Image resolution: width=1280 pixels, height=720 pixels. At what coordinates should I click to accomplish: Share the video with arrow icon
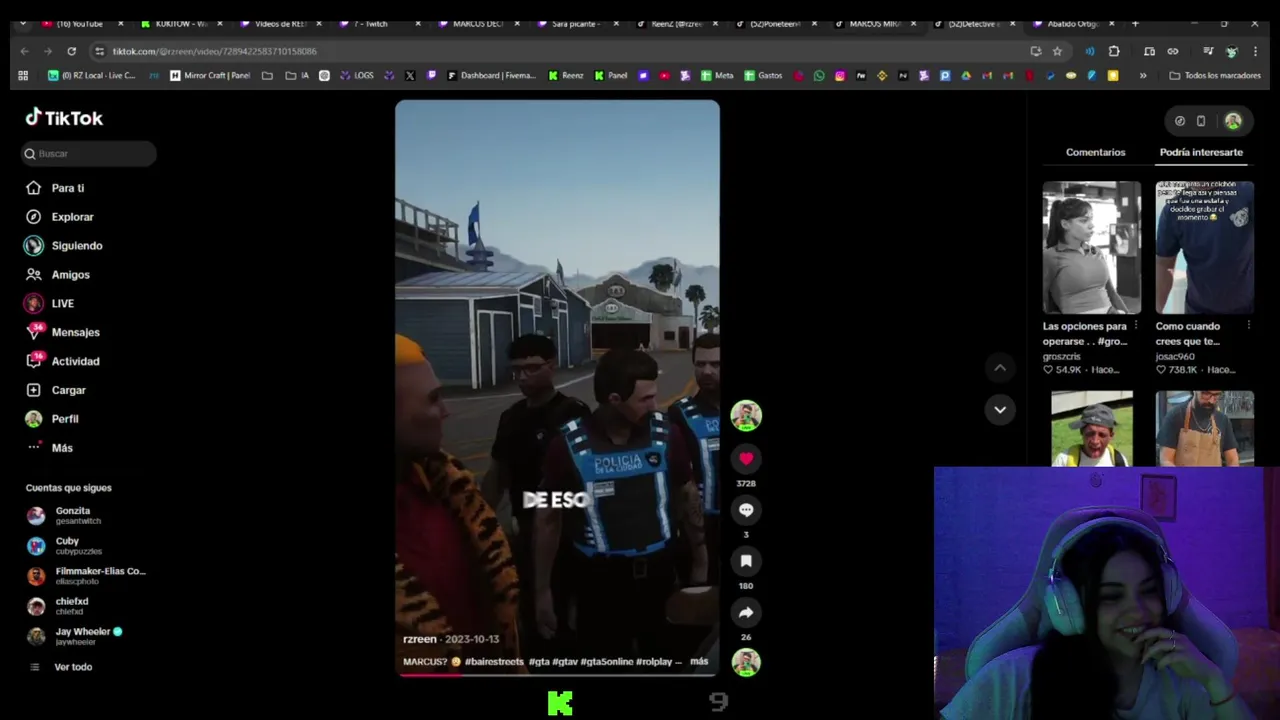(x=746, y=613)
